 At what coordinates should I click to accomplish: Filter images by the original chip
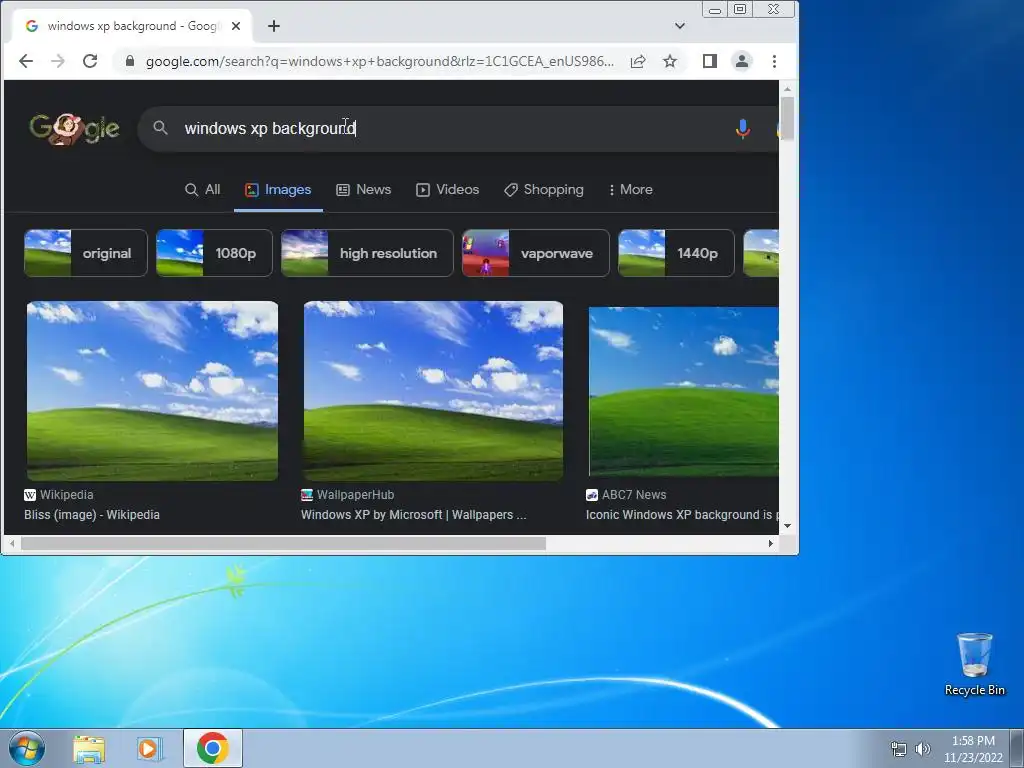pos(86,253)
